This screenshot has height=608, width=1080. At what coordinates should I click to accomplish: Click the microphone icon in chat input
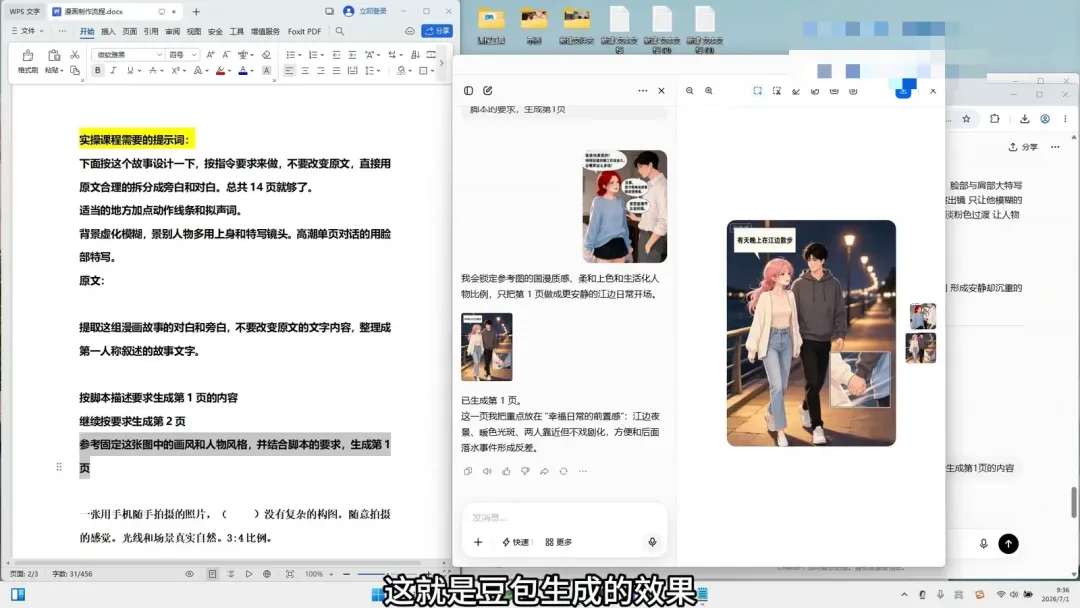[652, 542]
